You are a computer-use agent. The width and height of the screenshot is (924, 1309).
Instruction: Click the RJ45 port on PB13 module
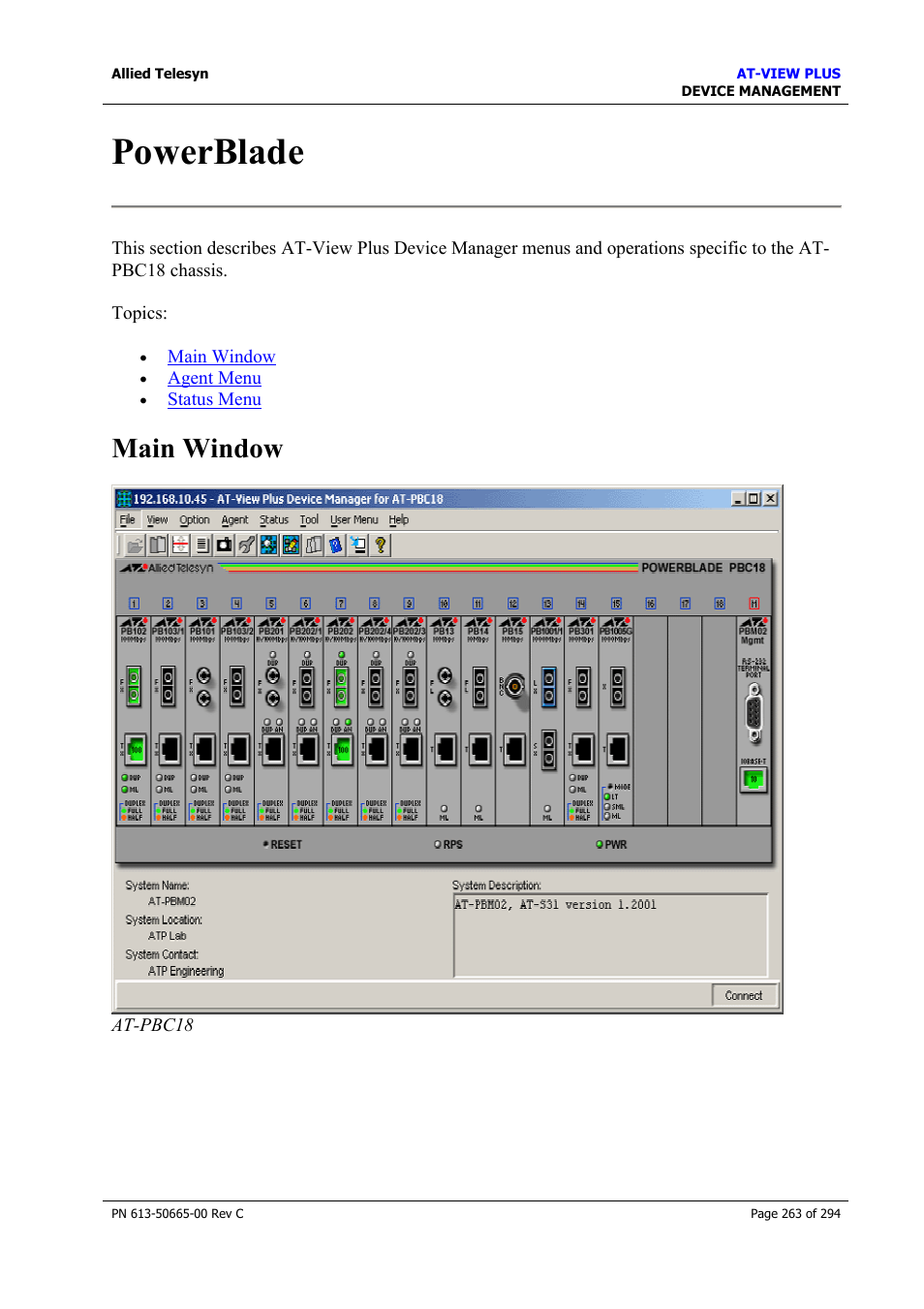(x=446, y=750)
